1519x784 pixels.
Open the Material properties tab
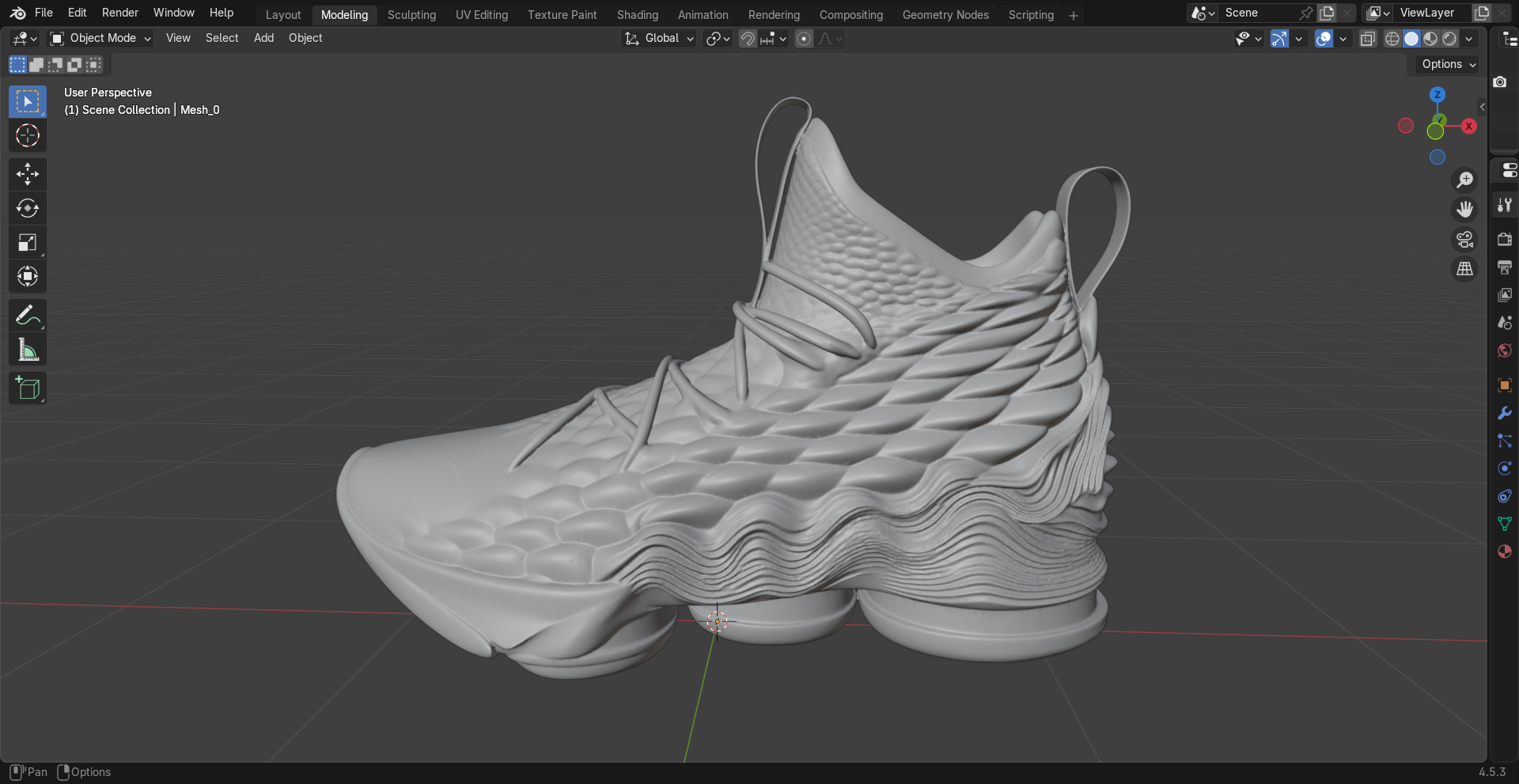click(x=1505, y=551)
